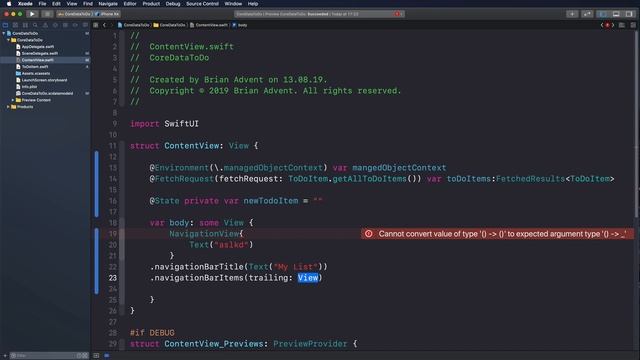Open the Debug navigator tab
Image resolution: width=640 pixels, height=360 pixels.
click(65, 25)
